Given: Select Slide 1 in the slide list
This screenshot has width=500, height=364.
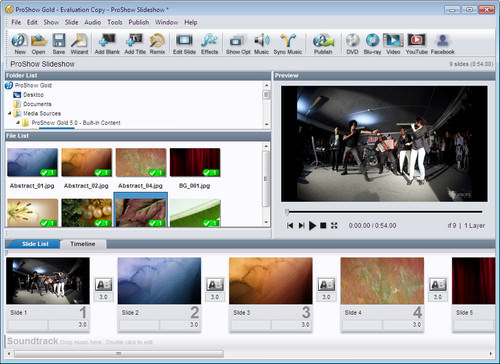Looking at the screenshot, I should 48,281.
